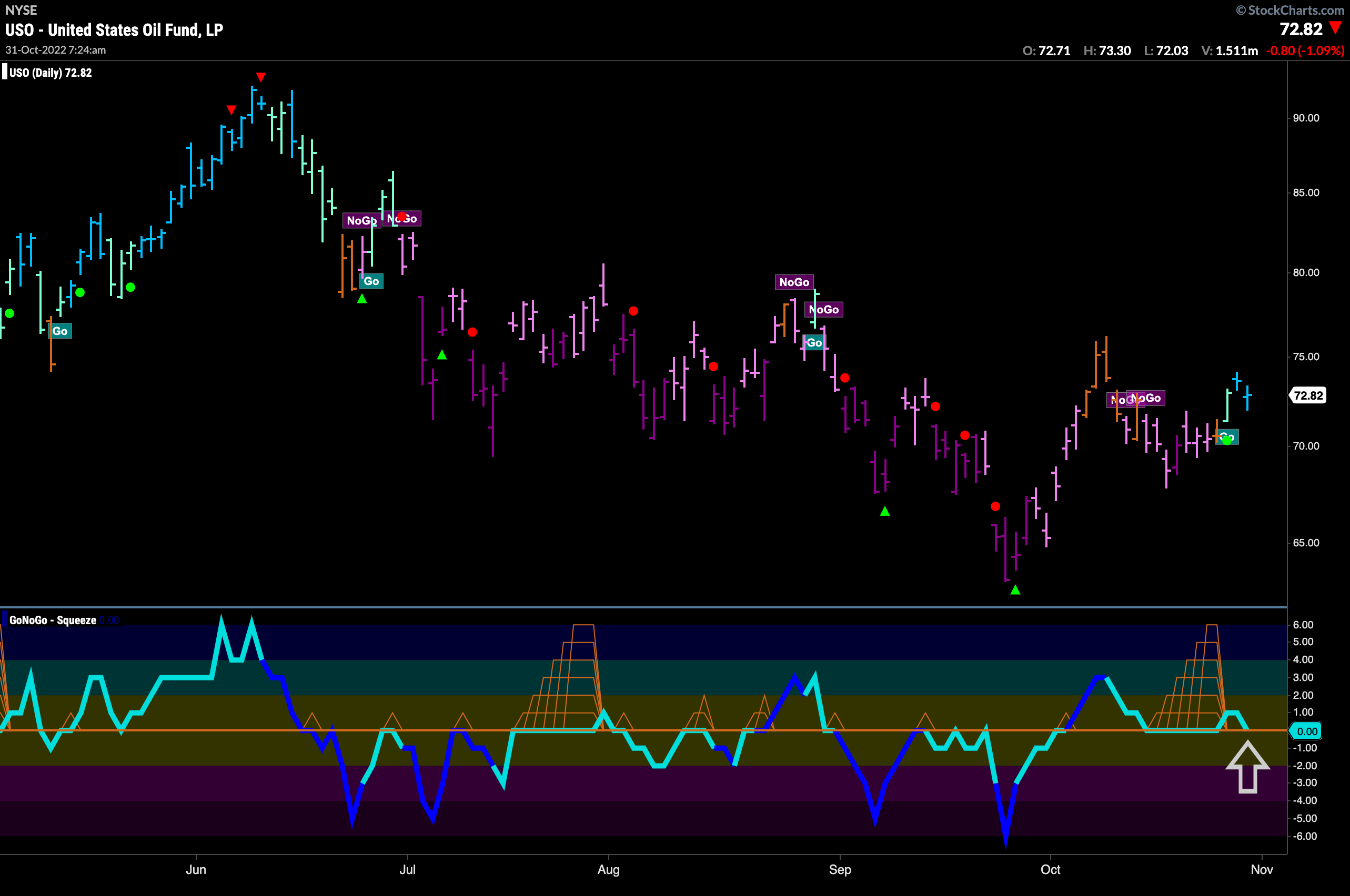The image size is (1350, 896).
Task: Click the Go label near the start of September
Action: click(x=814, y=342)
